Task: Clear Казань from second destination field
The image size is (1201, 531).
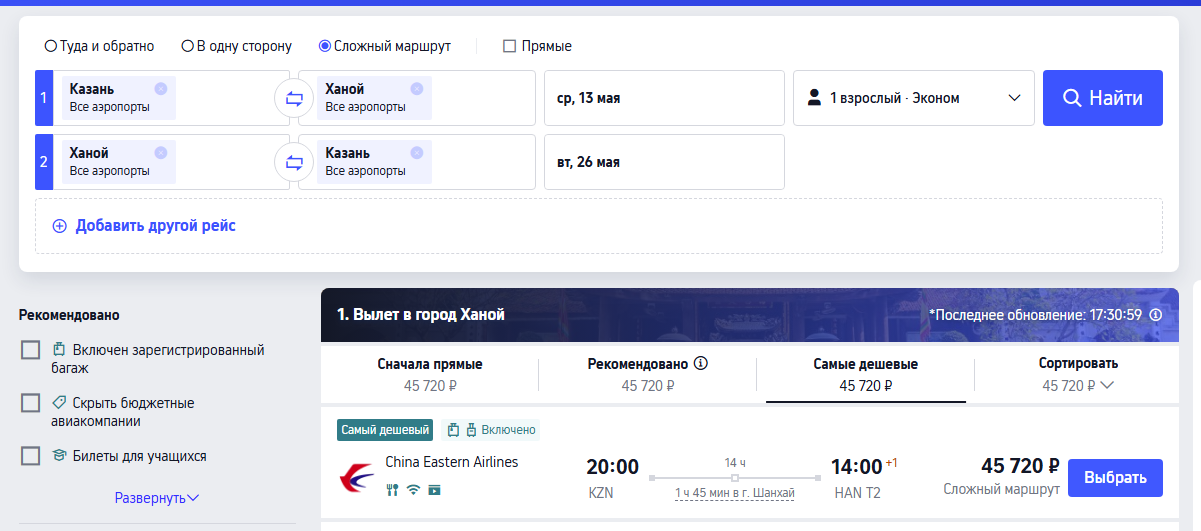Action: [x=417, y=152]
